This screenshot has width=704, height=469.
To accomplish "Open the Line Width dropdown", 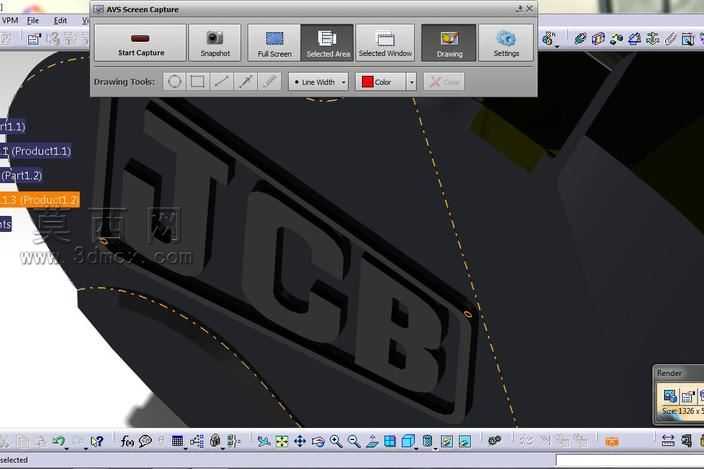I will 318,82.
